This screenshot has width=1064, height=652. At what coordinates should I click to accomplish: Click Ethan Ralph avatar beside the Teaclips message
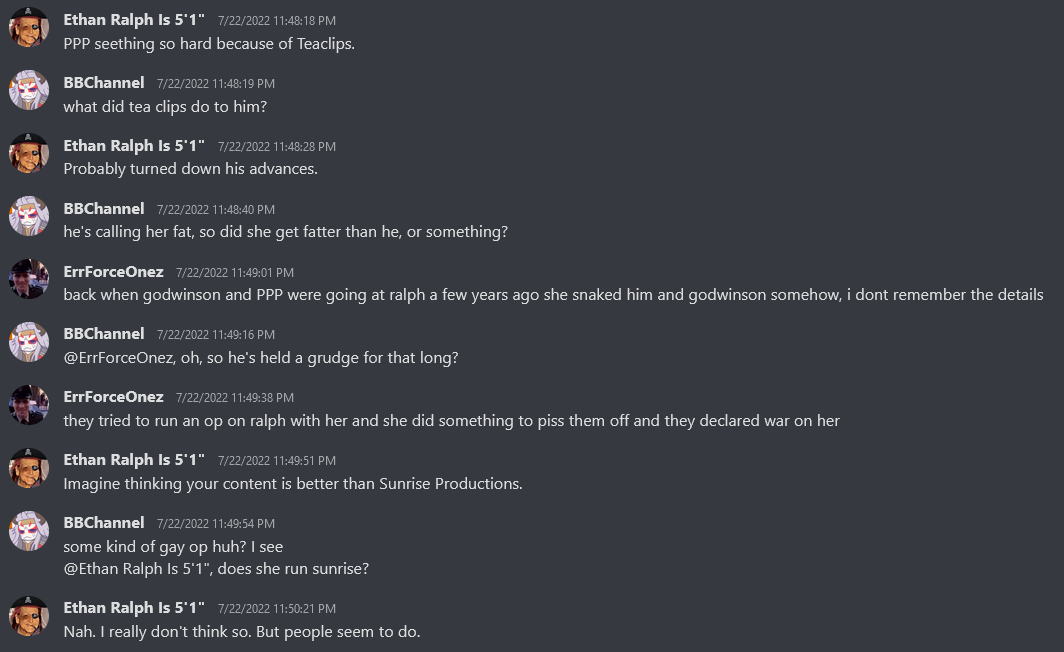(x=29, y=27)
